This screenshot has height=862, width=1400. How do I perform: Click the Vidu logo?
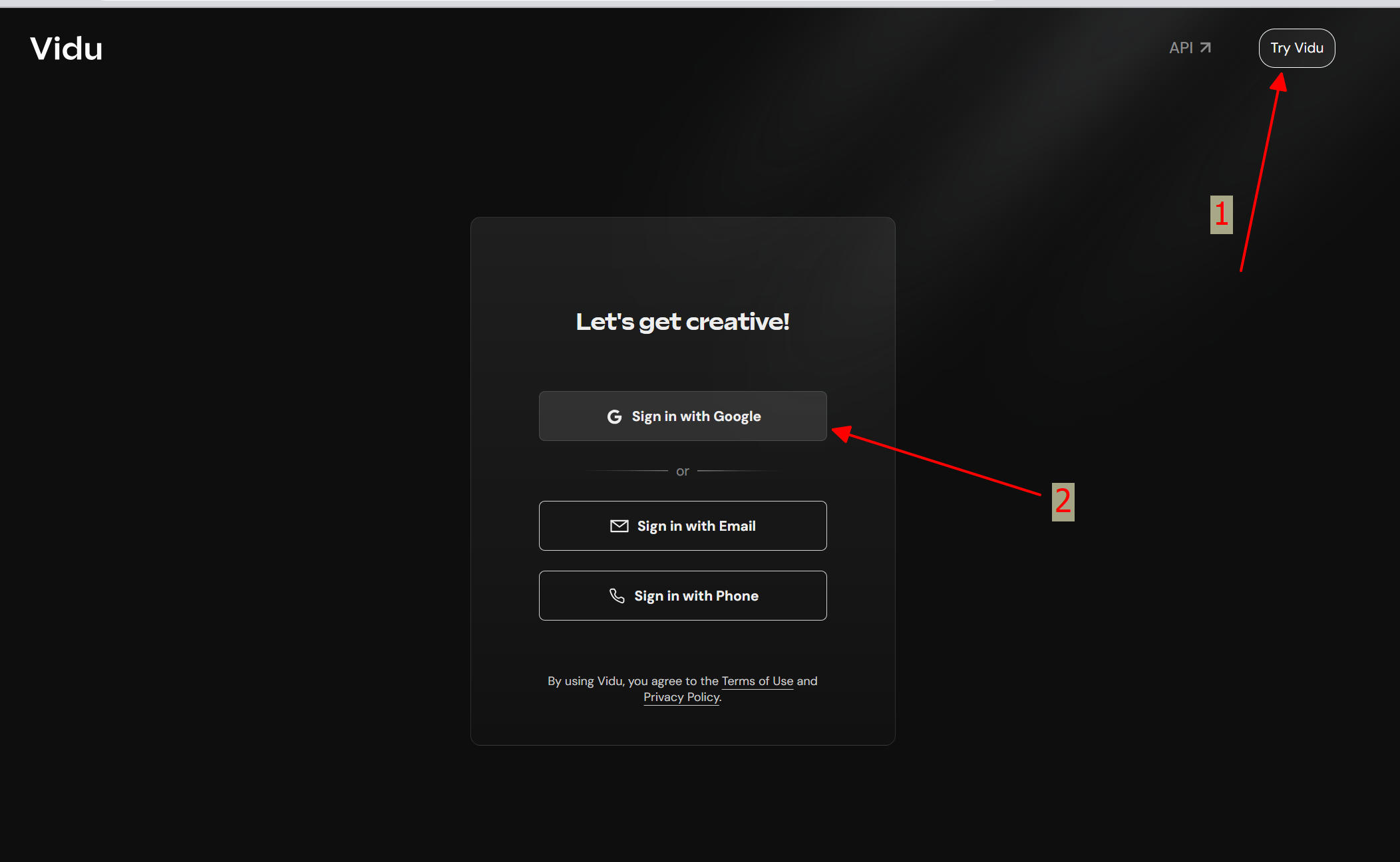click(x=67, y=49)
